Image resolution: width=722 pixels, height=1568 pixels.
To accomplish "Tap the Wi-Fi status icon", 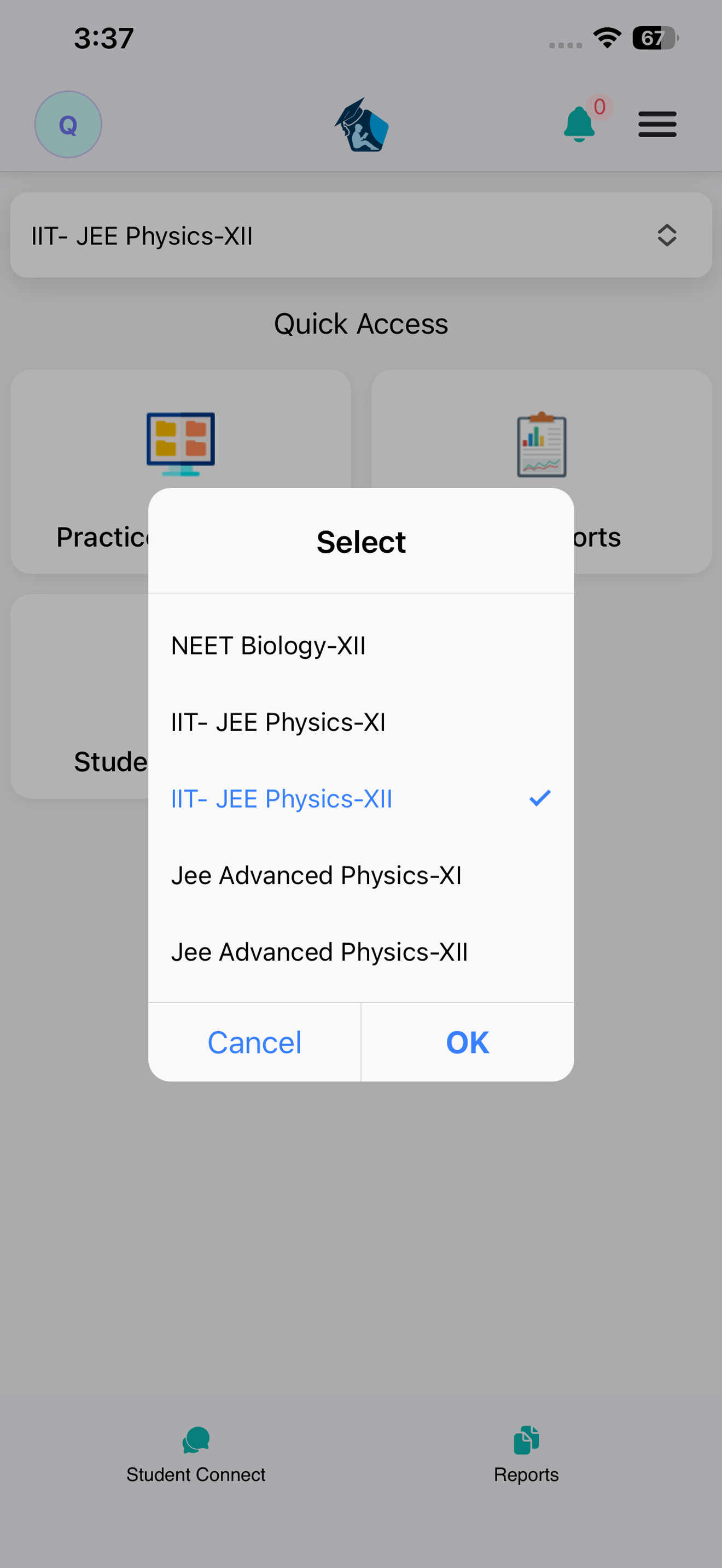I will [607, 38].
